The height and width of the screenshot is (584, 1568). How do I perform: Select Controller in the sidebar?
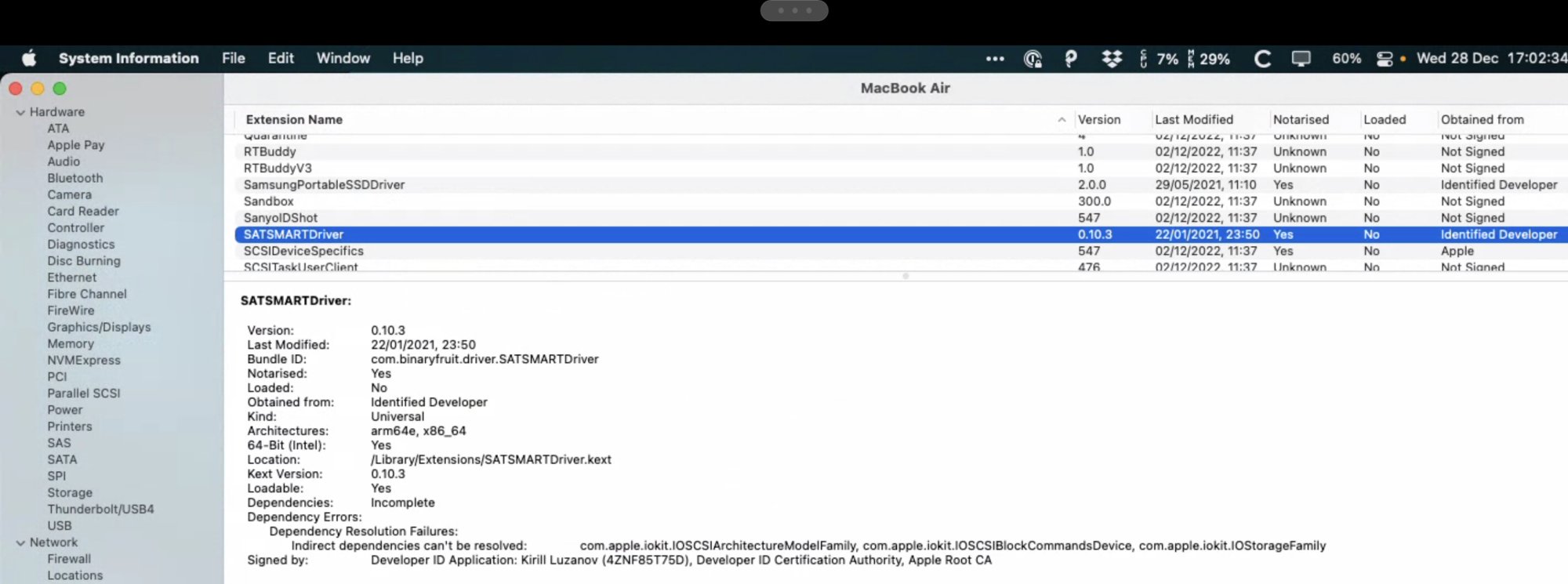(x=75, y=227)
